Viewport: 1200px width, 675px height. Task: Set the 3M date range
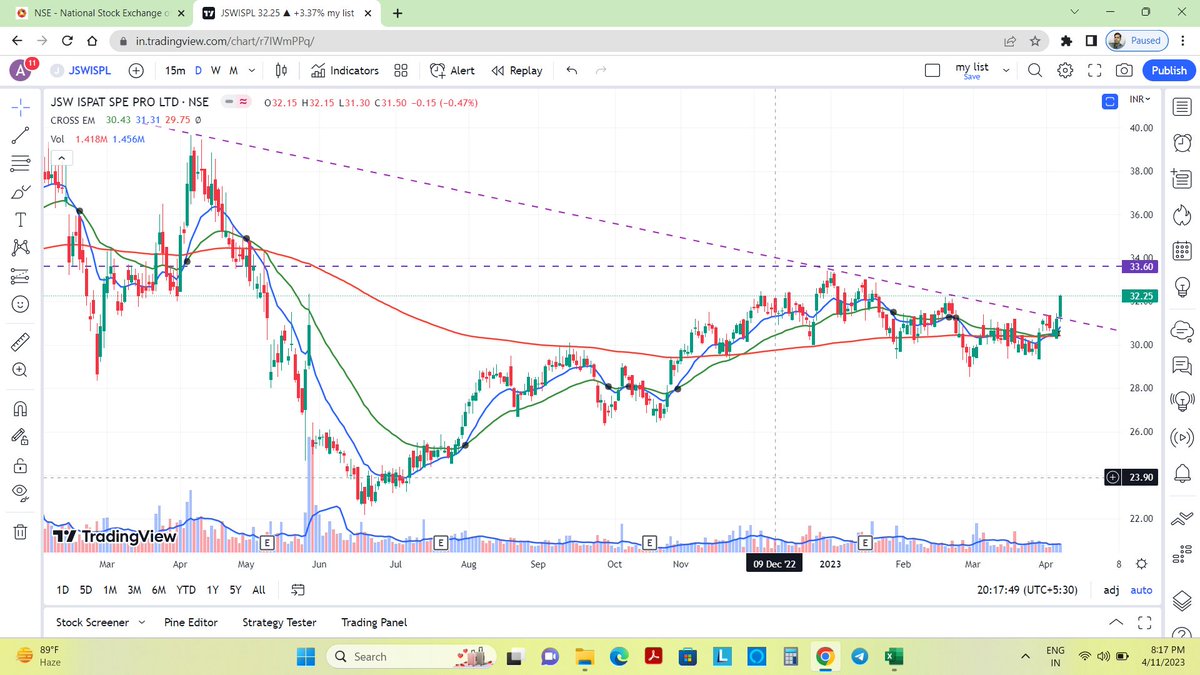(x=134, y=590)
